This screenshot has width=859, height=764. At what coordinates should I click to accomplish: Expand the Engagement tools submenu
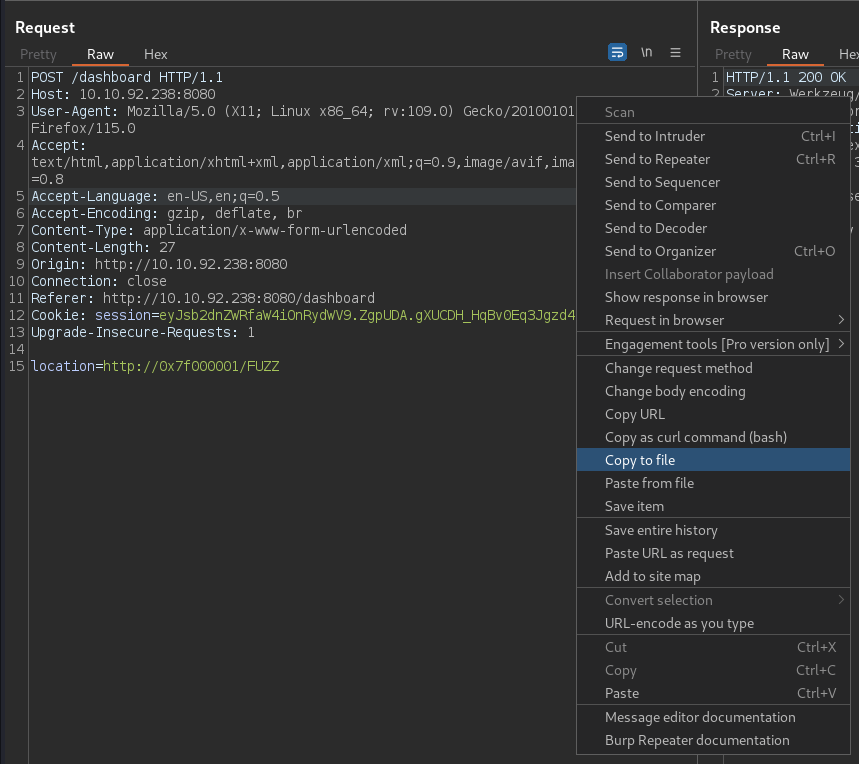[716, 344]
